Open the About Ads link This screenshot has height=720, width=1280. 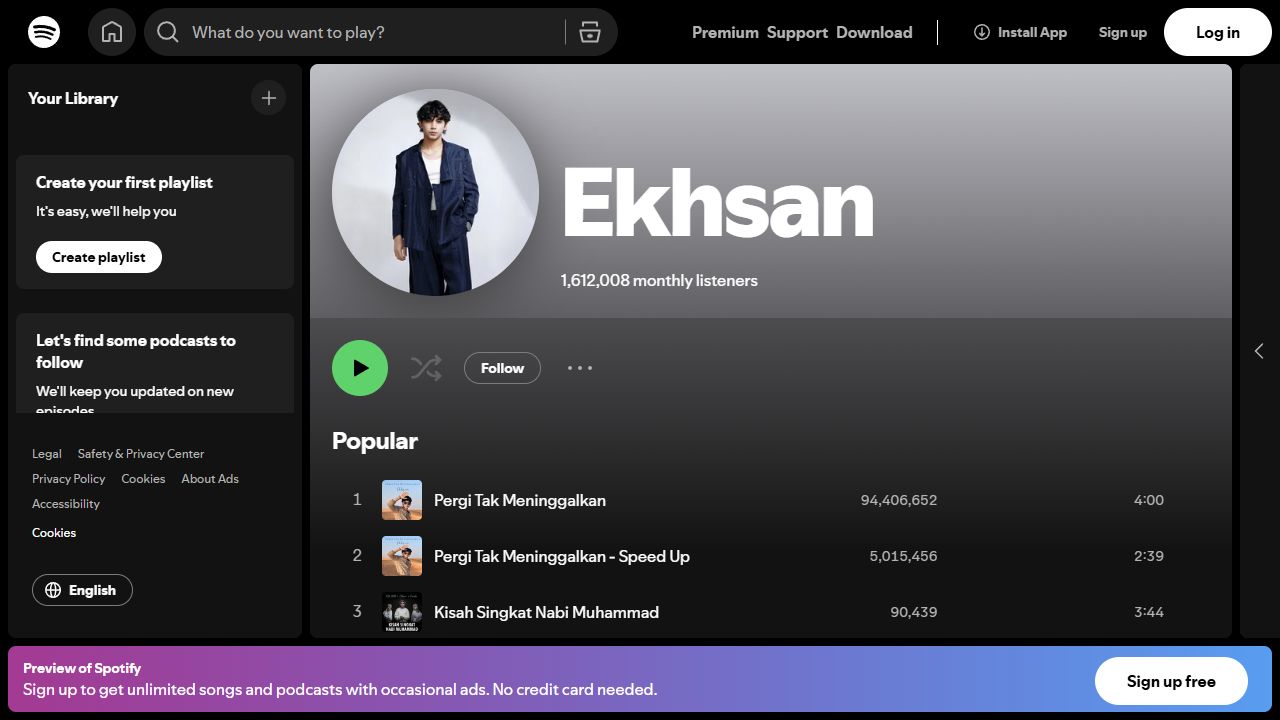[210, 479]
